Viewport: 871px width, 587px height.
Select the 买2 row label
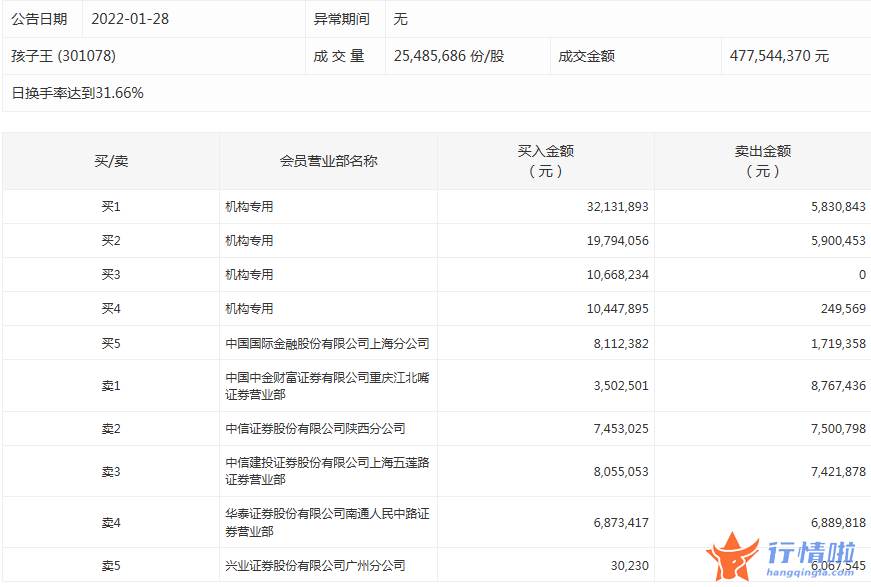click(111, 240)
